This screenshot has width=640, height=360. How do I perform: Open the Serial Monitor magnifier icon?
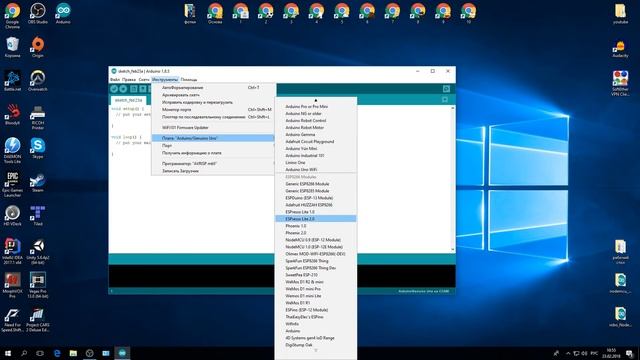point(447,89)
